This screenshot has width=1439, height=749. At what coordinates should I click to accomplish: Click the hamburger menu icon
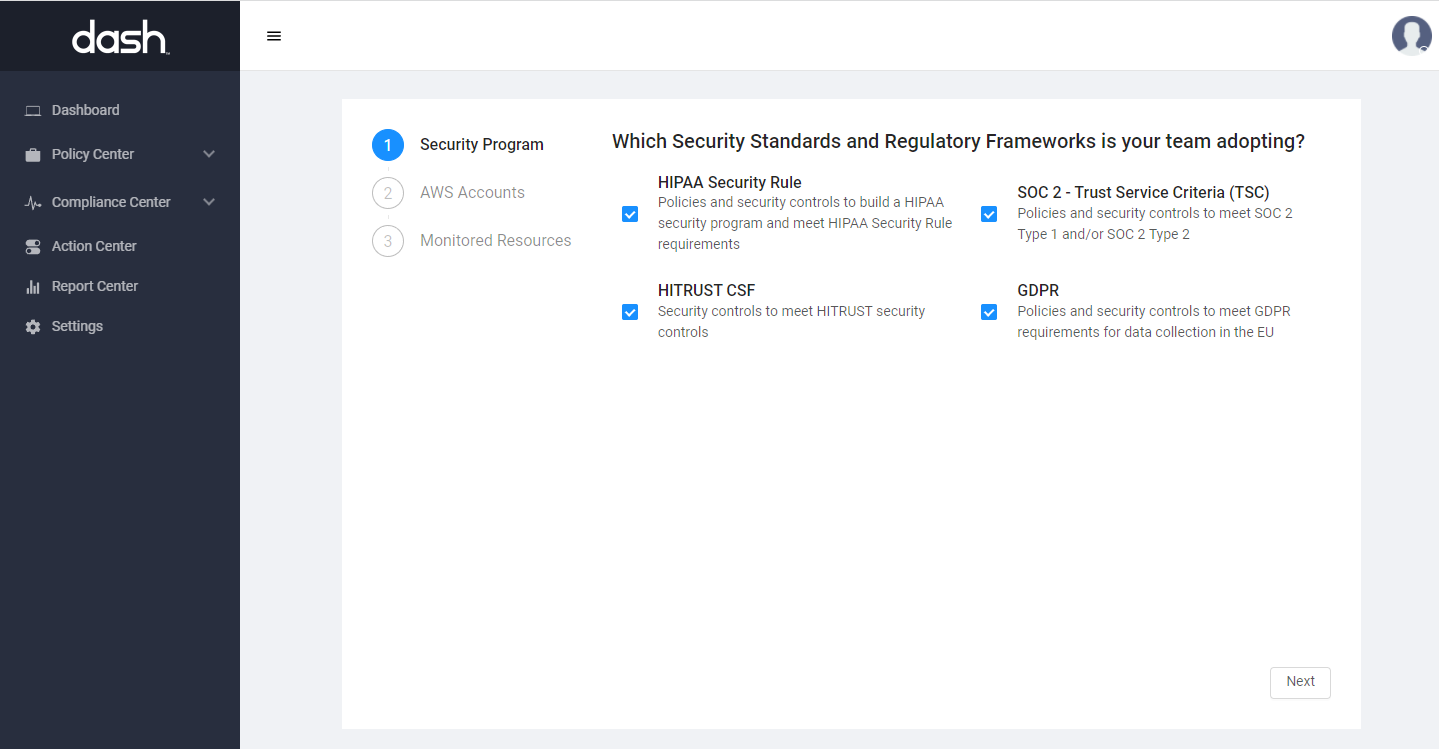274,36
